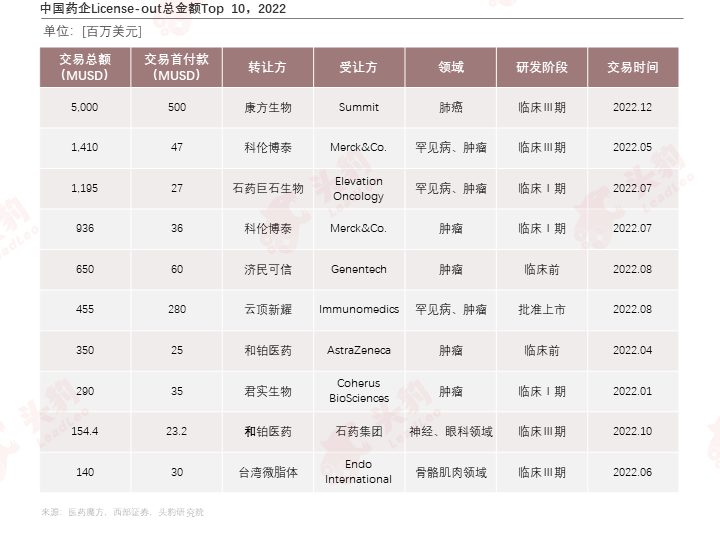Select the 936 total amount cell

85,228
